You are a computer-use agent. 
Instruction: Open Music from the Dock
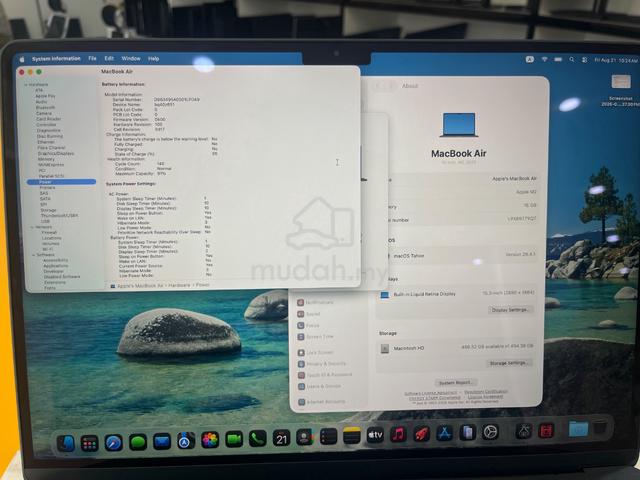click(x=398, y=434)
